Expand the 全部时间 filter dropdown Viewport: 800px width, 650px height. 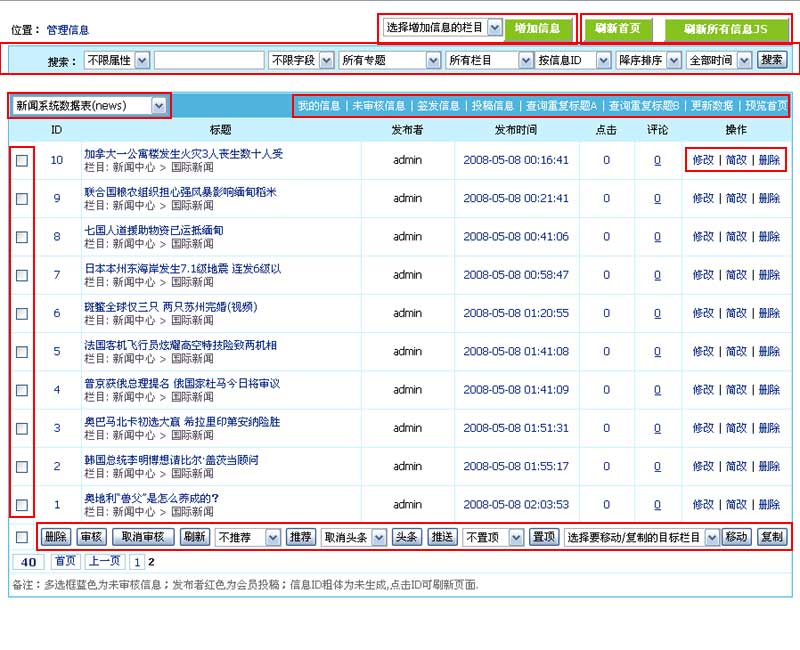[x=719, y=61]
